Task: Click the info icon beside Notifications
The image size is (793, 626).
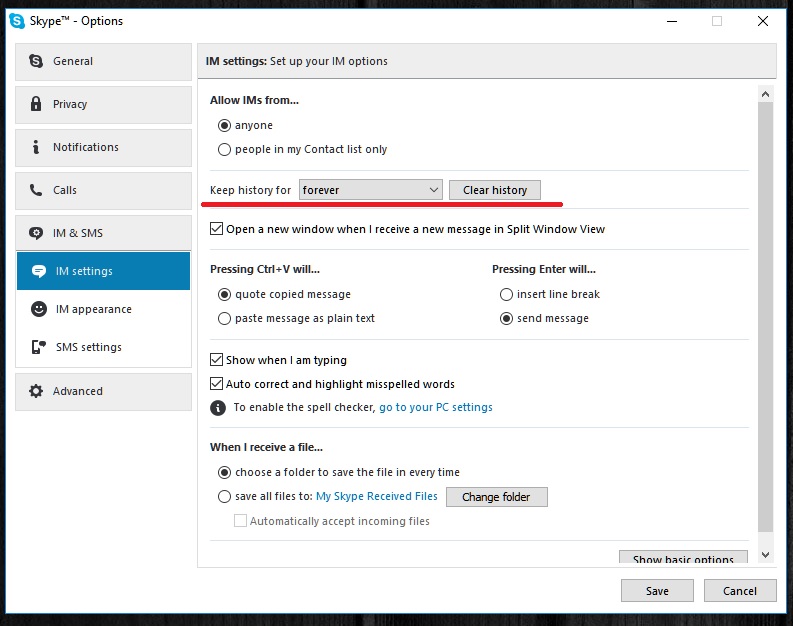Action: [x=35, y=147]
